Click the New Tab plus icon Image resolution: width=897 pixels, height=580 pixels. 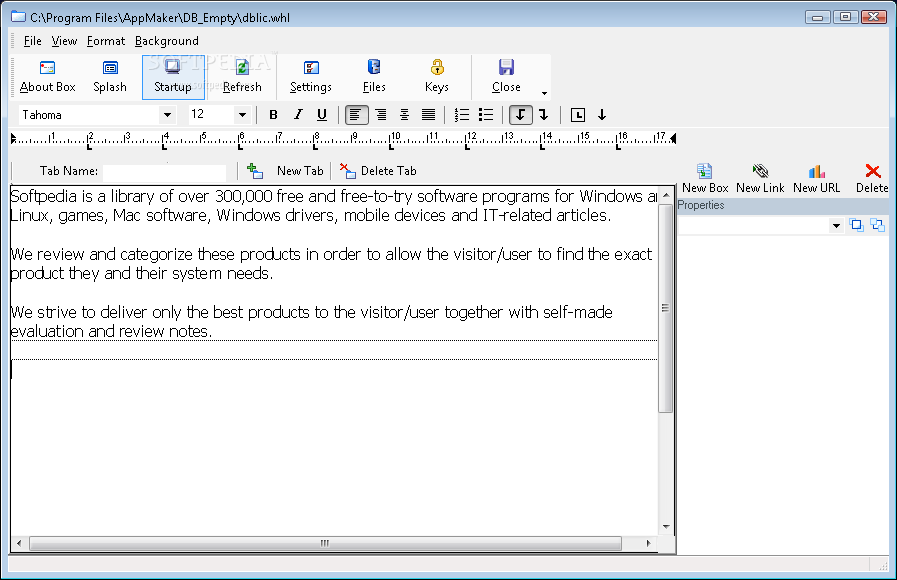[x=255, y=170]
